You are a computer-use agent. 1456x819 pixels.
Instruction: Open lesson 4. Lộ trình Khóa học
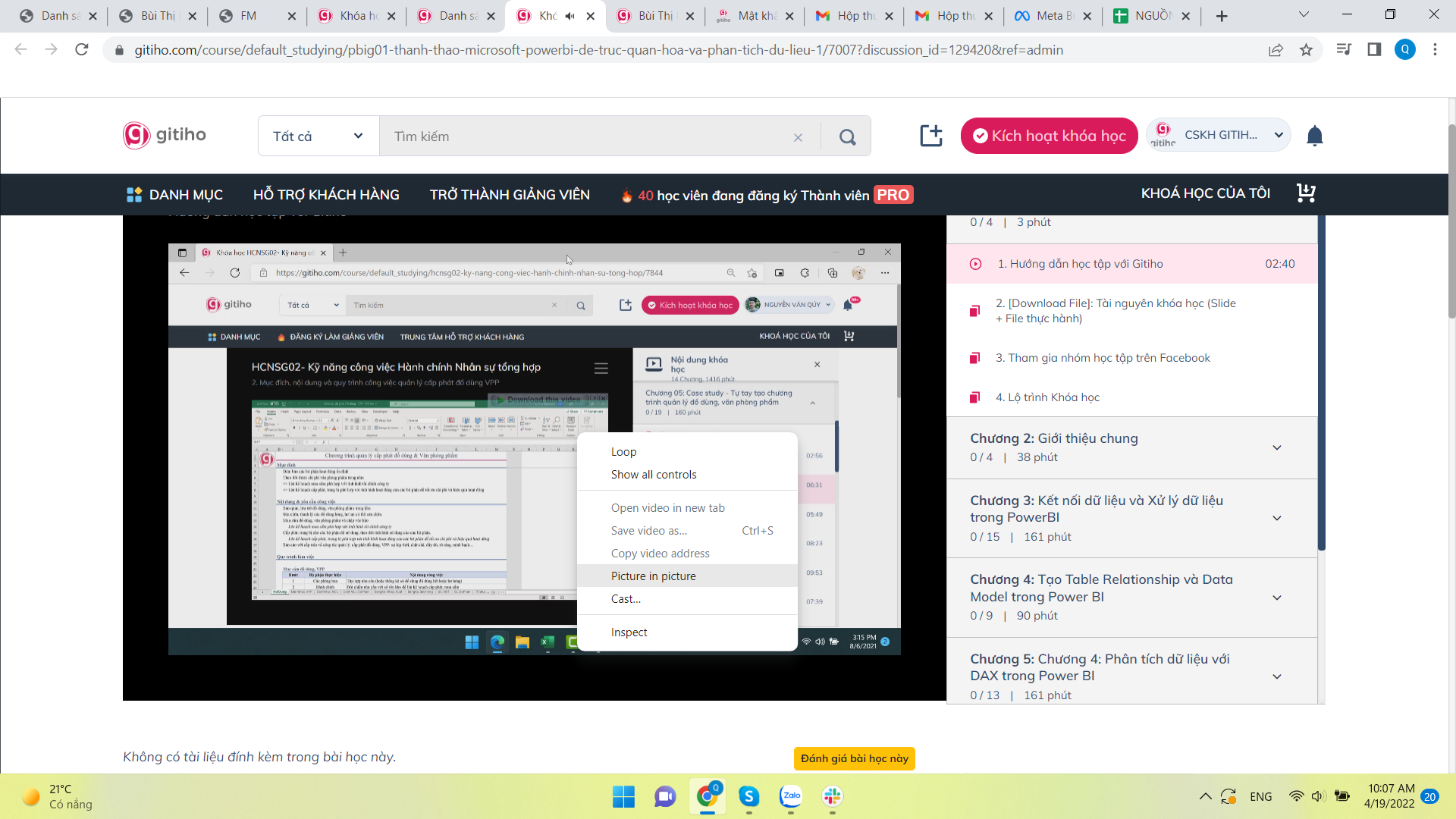pyautogui.click(x=1131, y=397)
